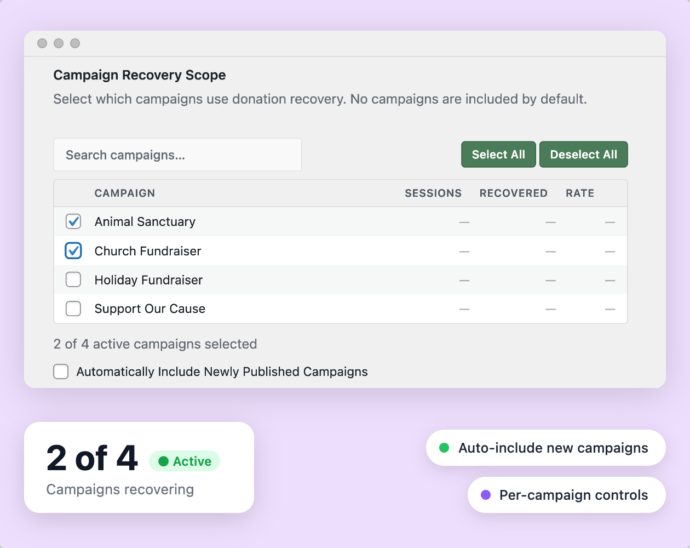Sort by the RECOVERED column header
The height and width of the screenshot is (548, 690).
point(514,193)
